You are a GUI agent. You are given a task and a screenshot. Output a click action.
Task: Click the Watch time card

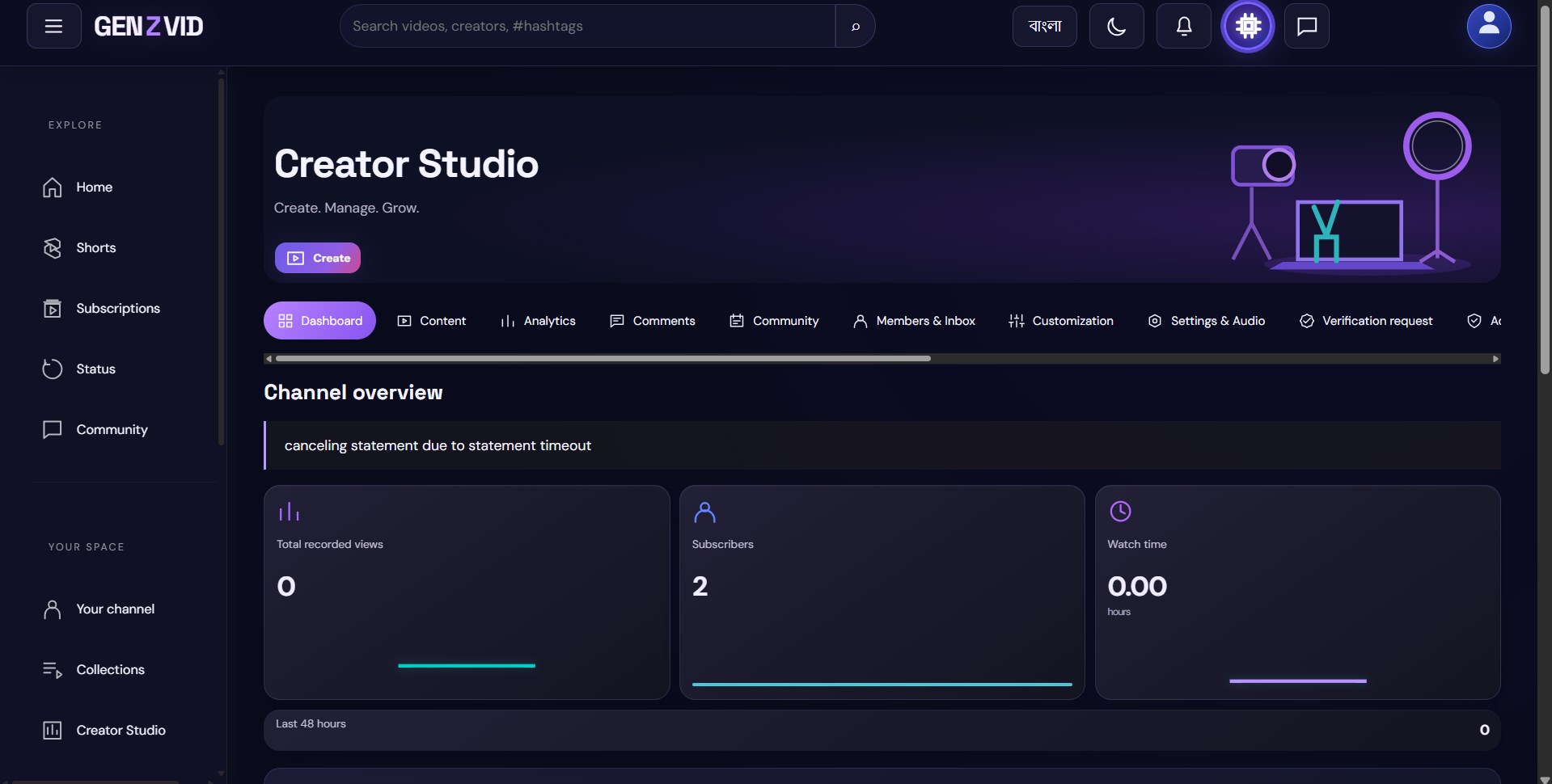point(1297,592)
